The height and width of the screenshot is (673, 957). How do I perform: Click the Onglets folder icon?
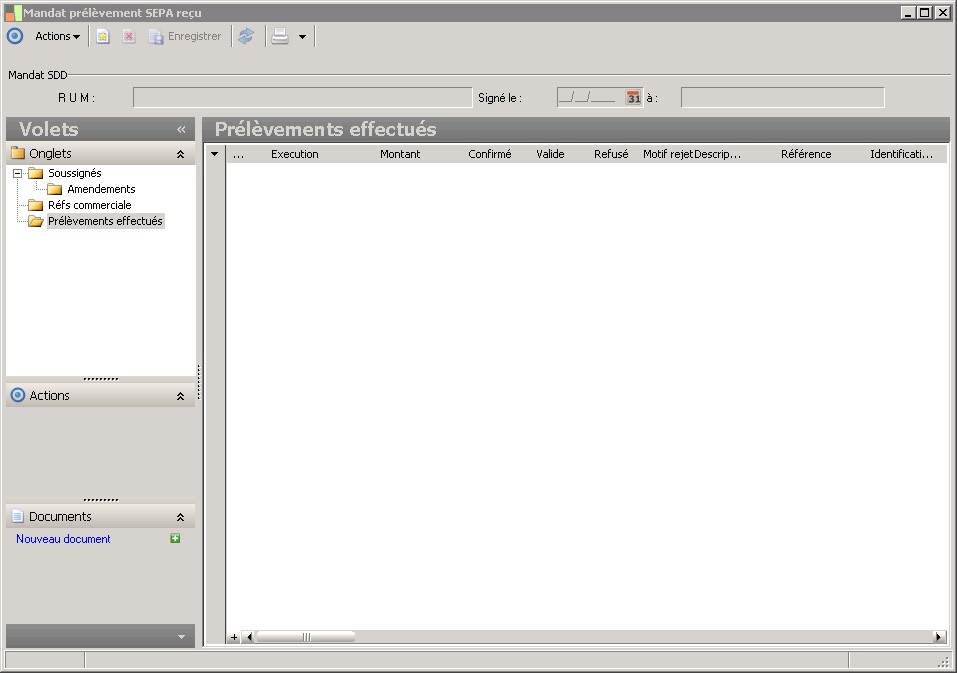tap(18, 153)
